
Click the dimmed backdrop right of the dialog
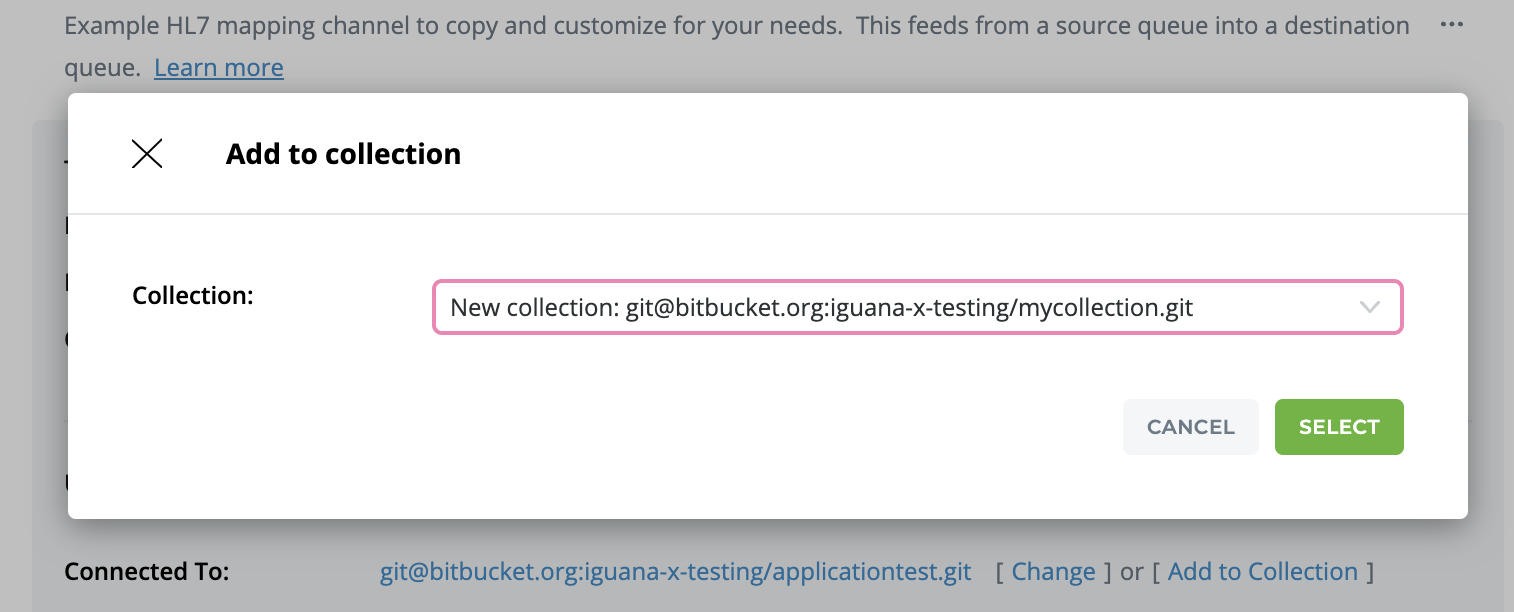click(x=1490, y=300)
